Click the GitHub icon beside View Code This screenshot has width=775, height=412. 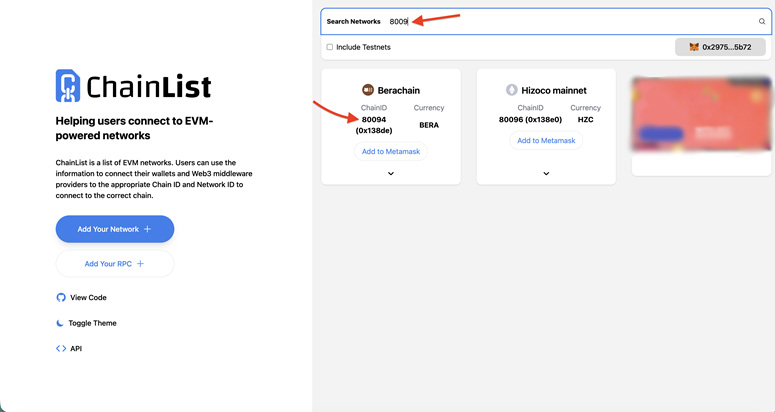(x=61, y=298)
